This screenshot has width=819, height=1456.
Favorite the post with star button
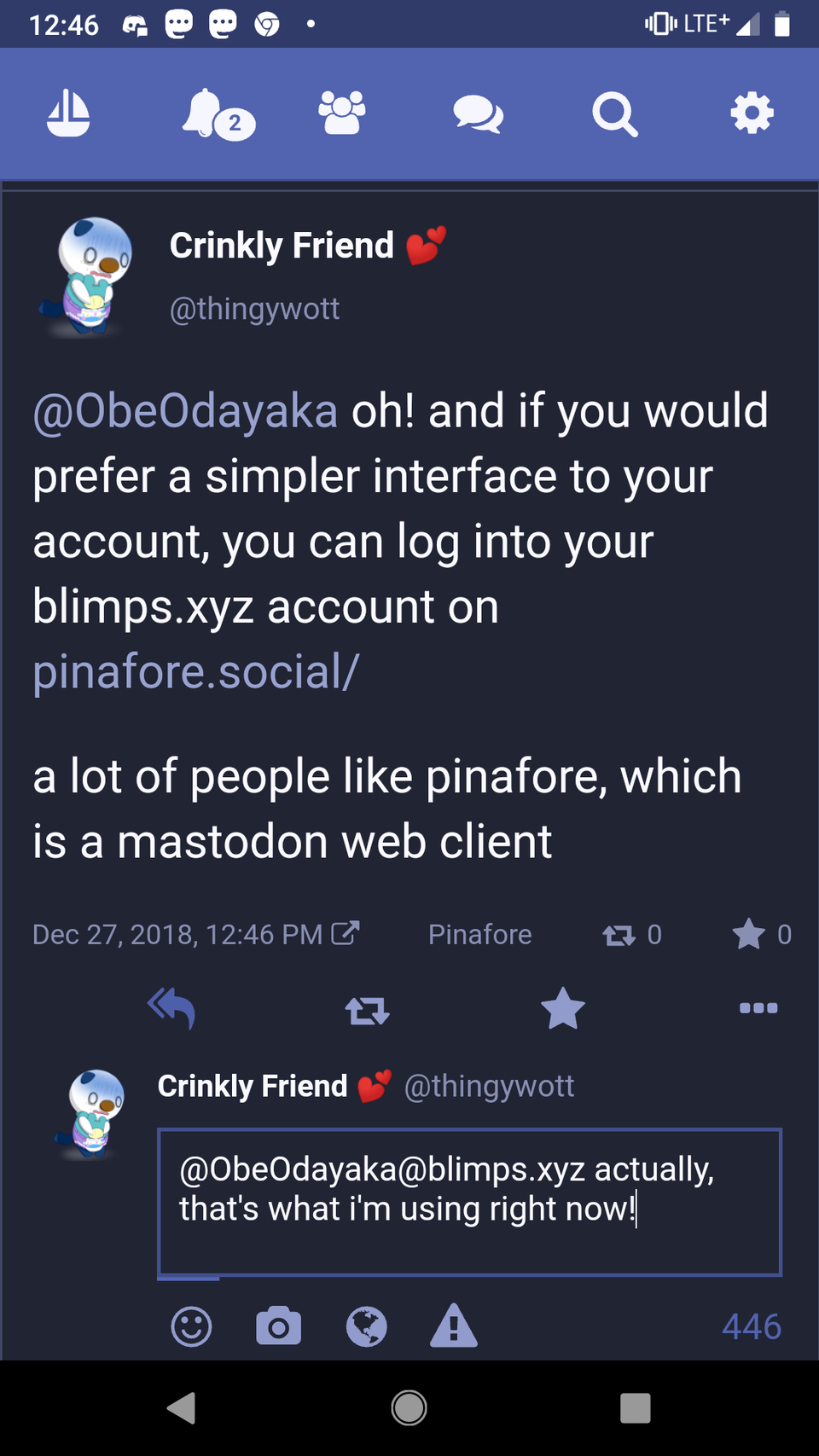tap(563, 1008)
